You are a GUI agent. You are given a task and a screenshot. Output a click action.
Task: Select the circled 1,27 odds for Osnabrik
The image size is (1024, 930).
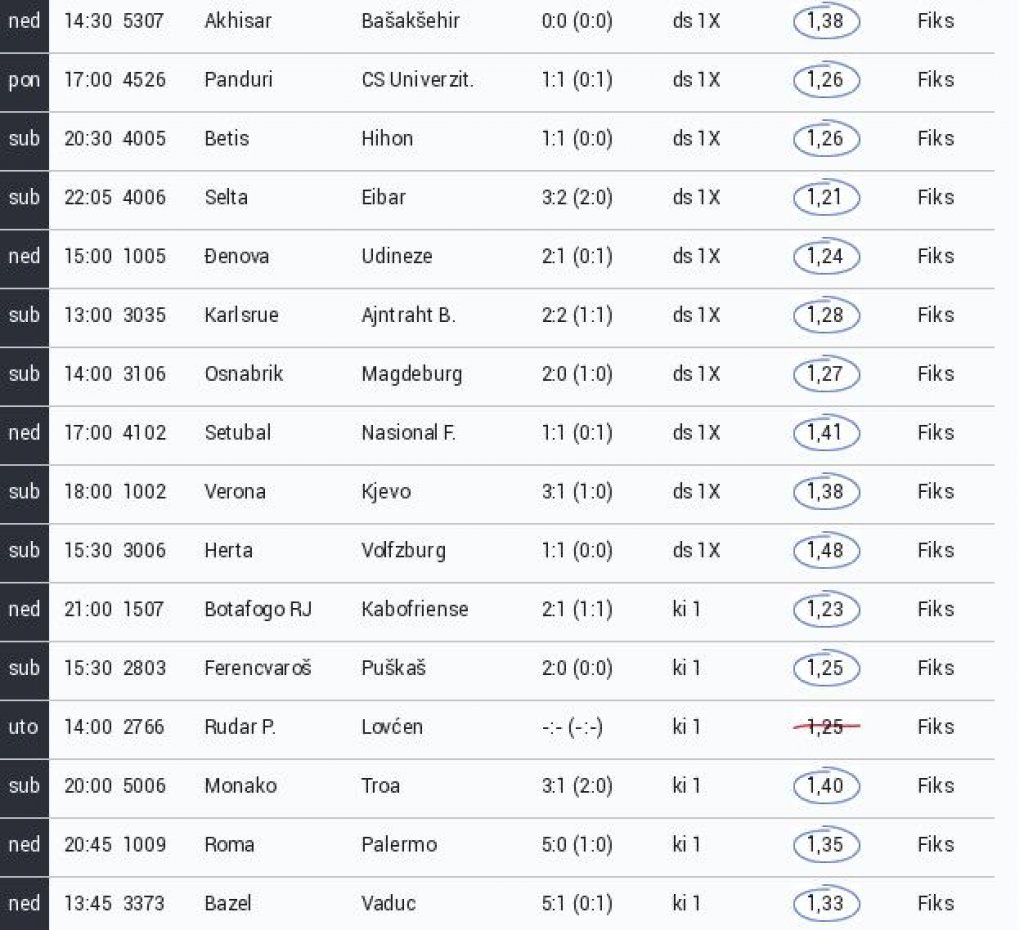click(x=826, y=374)
